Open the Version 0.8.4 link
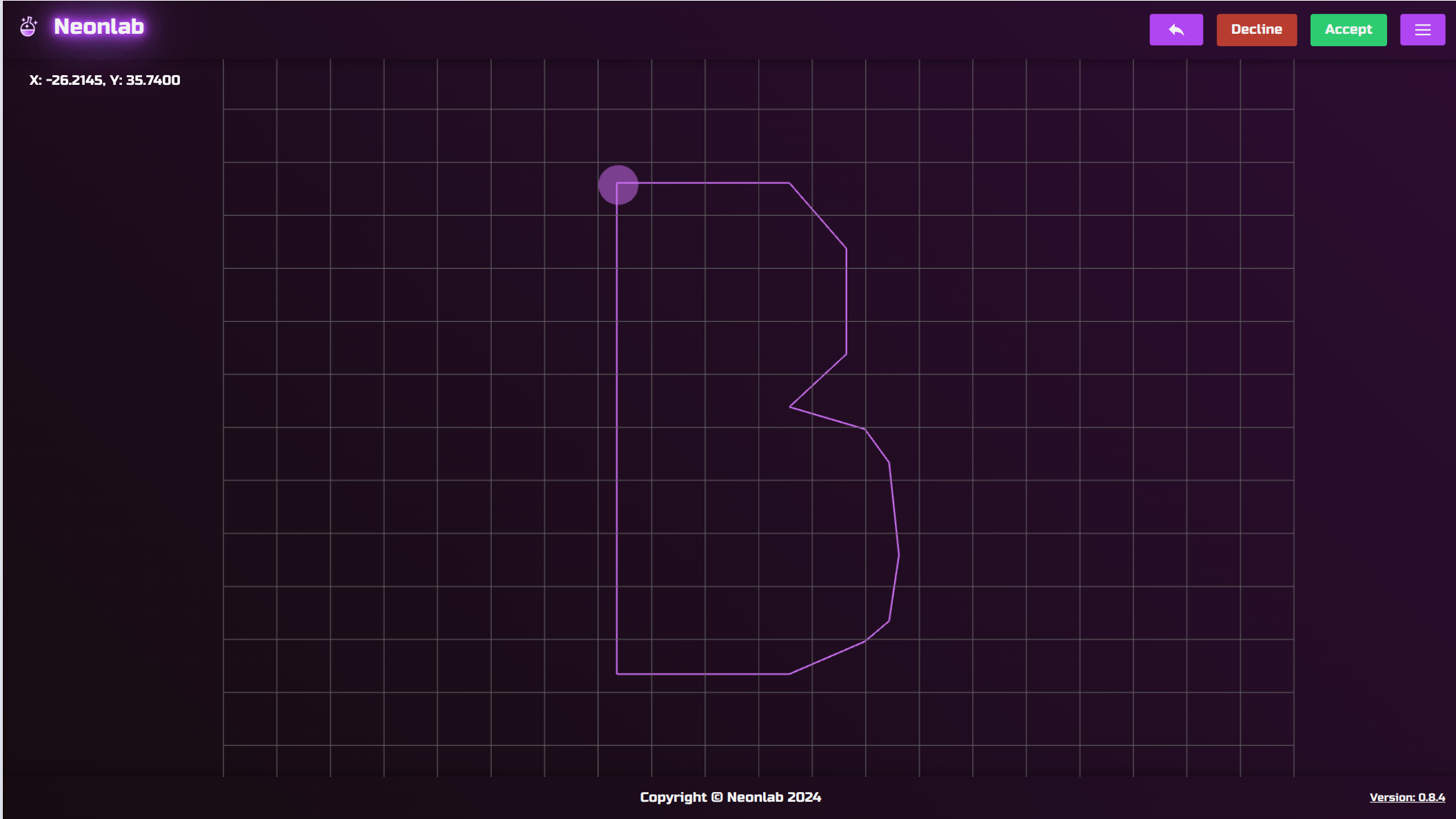Viewport: 1456px width, 819px height. tap(1406, 797)
